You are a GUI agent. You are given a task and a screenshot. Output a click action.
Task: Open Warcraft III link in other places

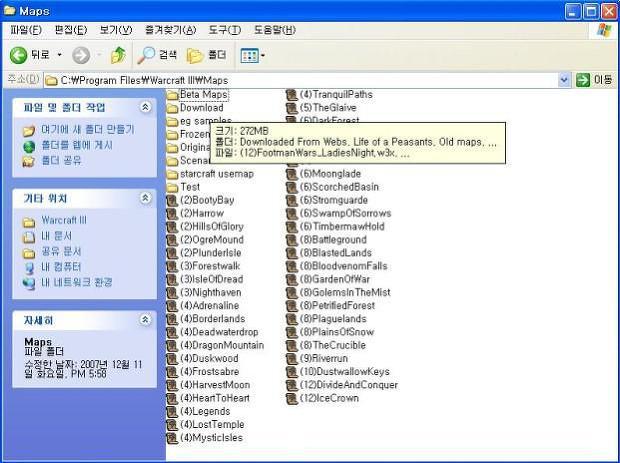tap(64, 220)
